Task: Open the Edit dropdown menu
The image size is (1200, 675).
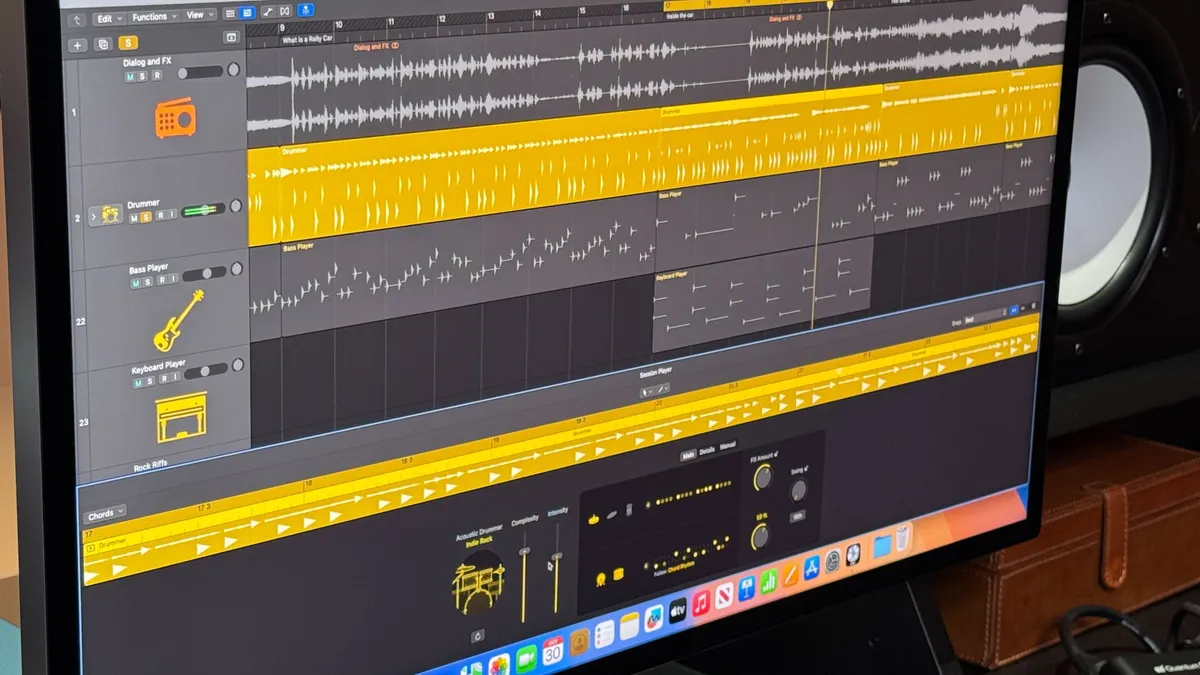Action: pos(109,18)
